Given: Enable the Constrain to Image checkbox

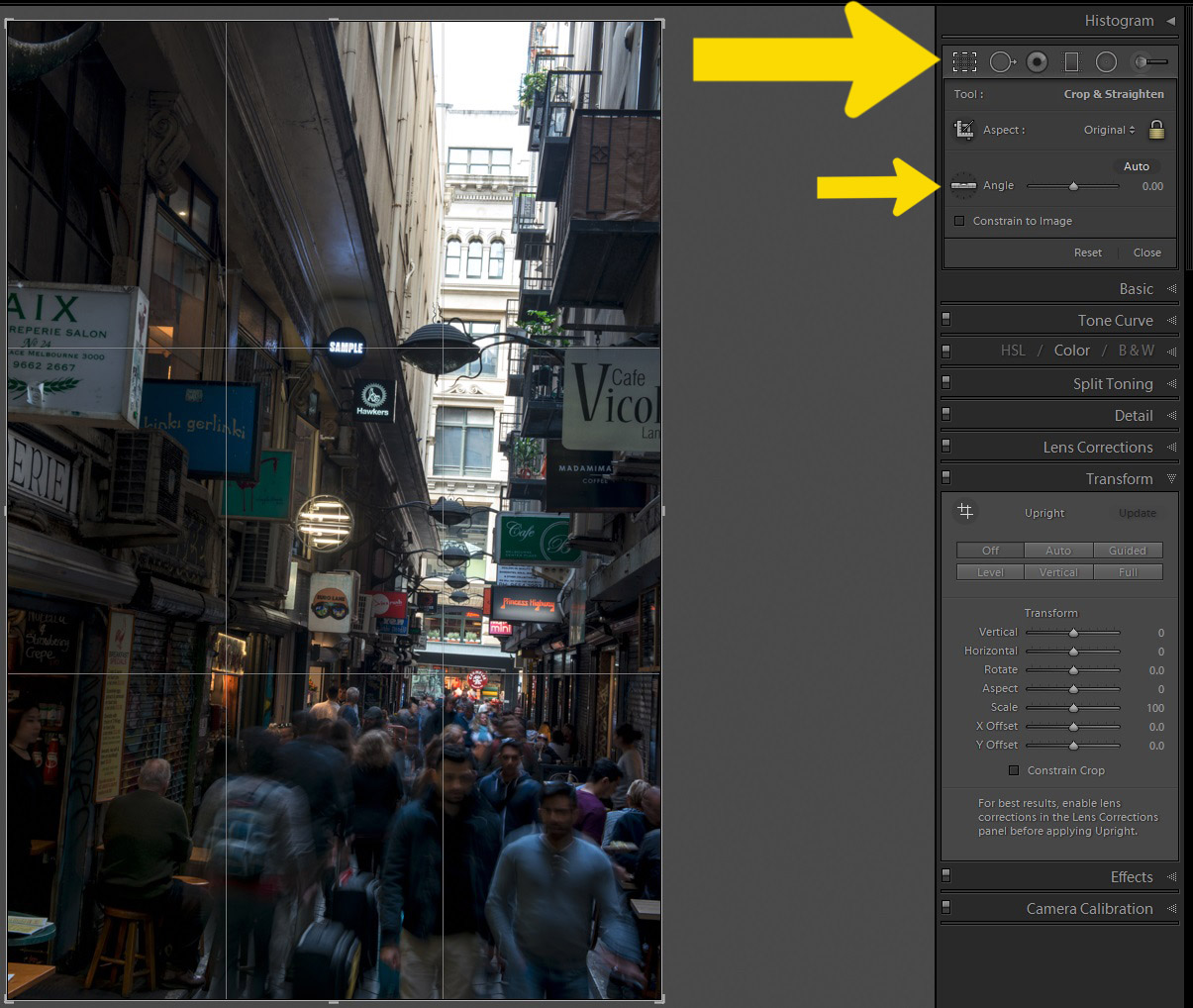Looking at the screenshot, I should pyautogui.click(x=959, y=221).
